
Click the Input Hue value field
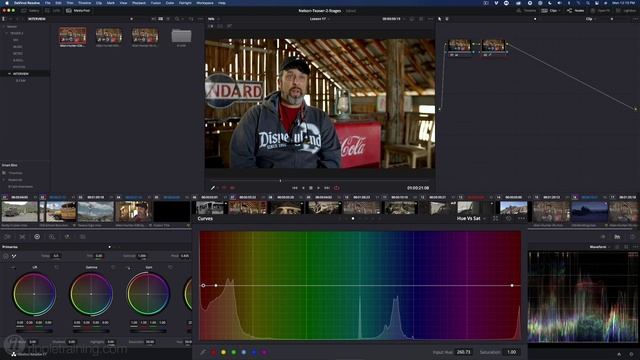point(464,352)
